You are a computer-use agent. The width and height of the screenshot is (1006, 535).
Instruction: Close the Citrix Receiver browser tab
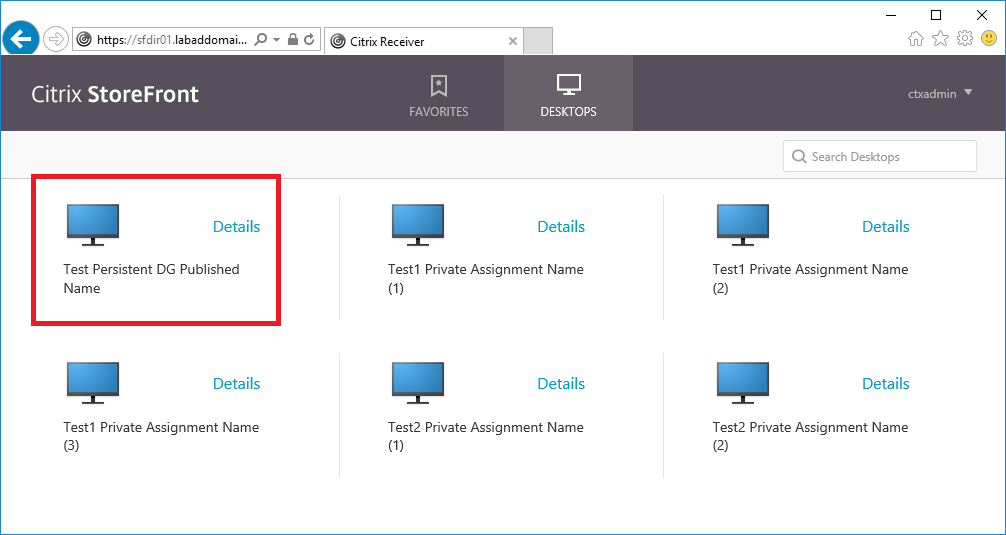click(x=513, y=41)
